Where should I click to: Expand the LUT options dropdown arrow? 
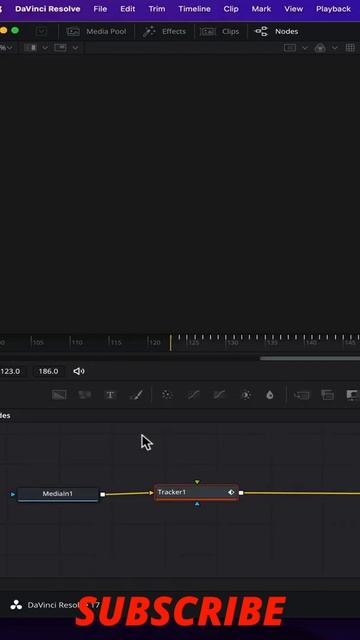(335, 48)
